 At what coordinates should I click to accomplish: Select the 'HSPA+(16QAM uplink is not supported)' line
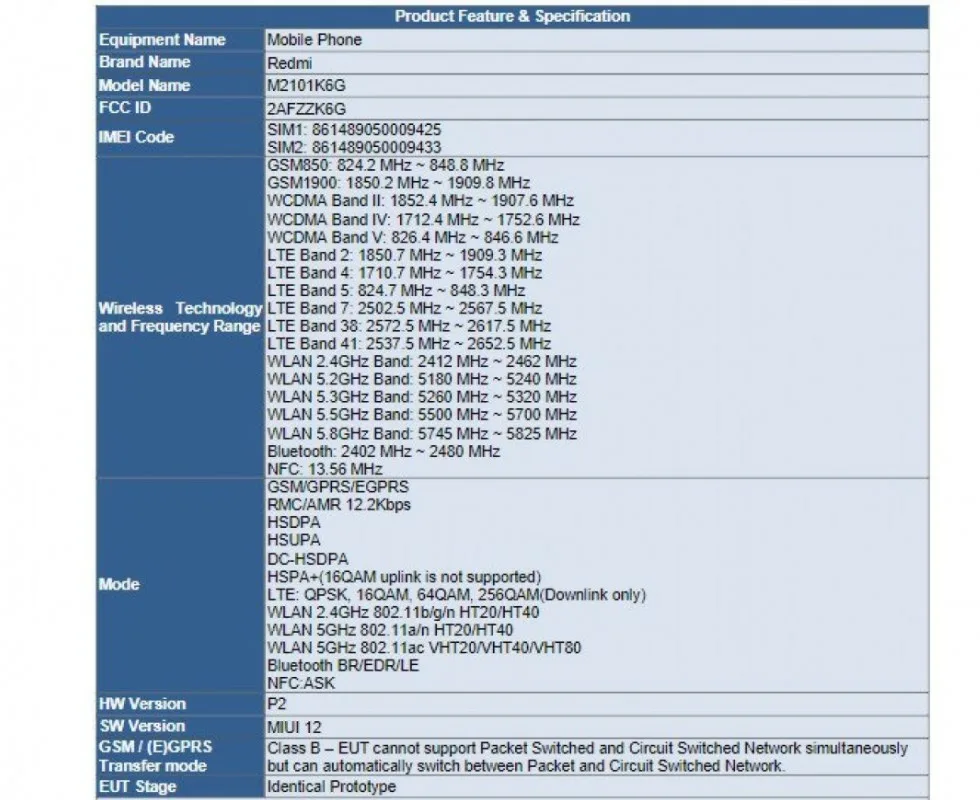pos(404,577)
